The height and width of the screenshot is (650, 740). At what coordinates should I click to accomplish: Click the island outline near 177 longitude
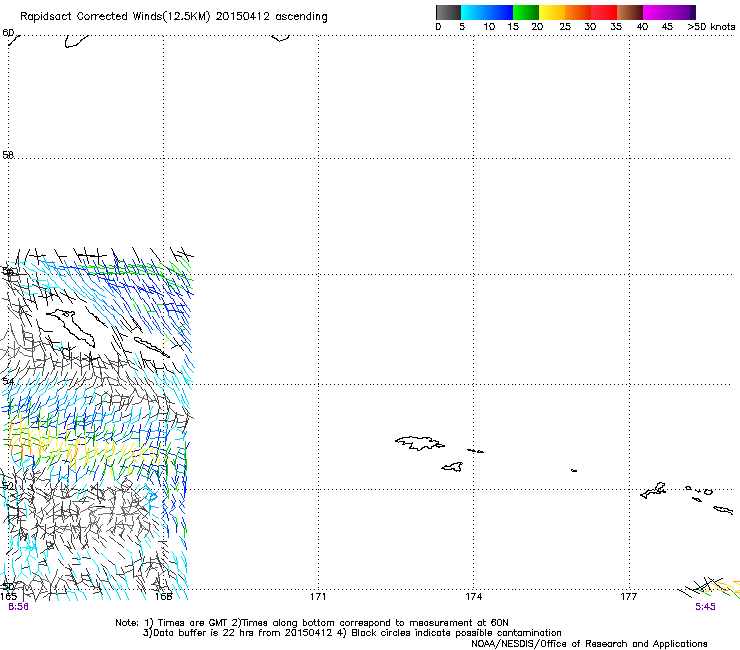point(653,490)
